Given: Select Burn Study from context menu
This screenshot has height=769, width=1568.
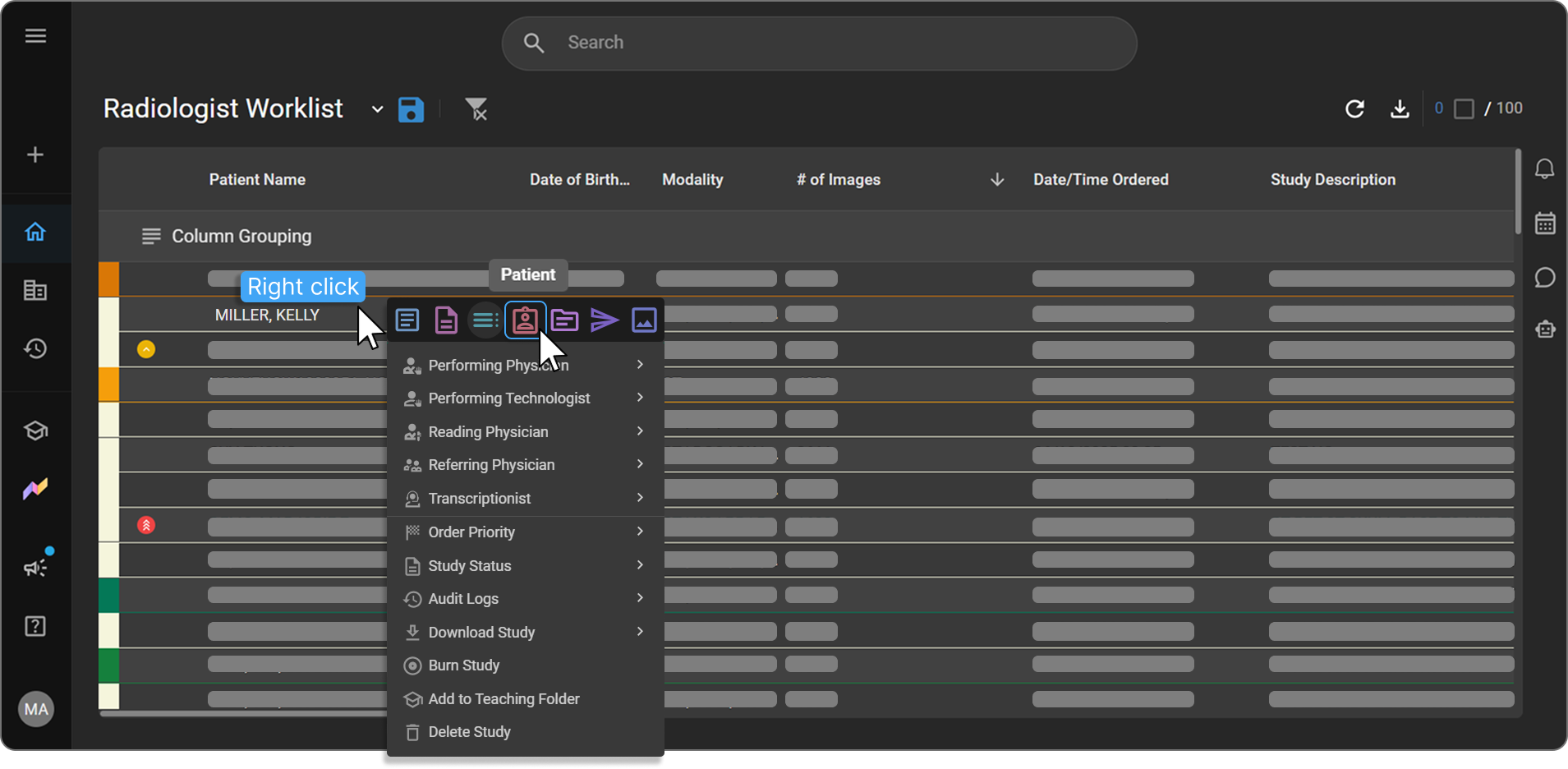Looking at the screenshot, I should click(525, 665).
